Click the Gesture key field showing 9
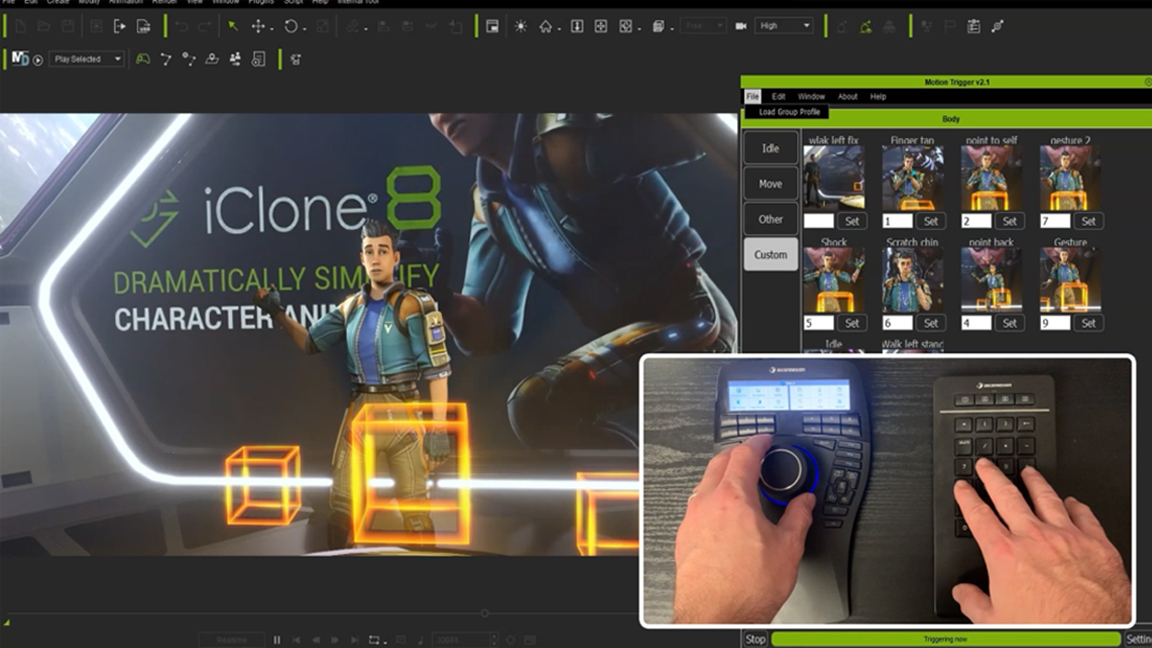Screen dimensions: 1152x648 click(x=1055, y=323)
